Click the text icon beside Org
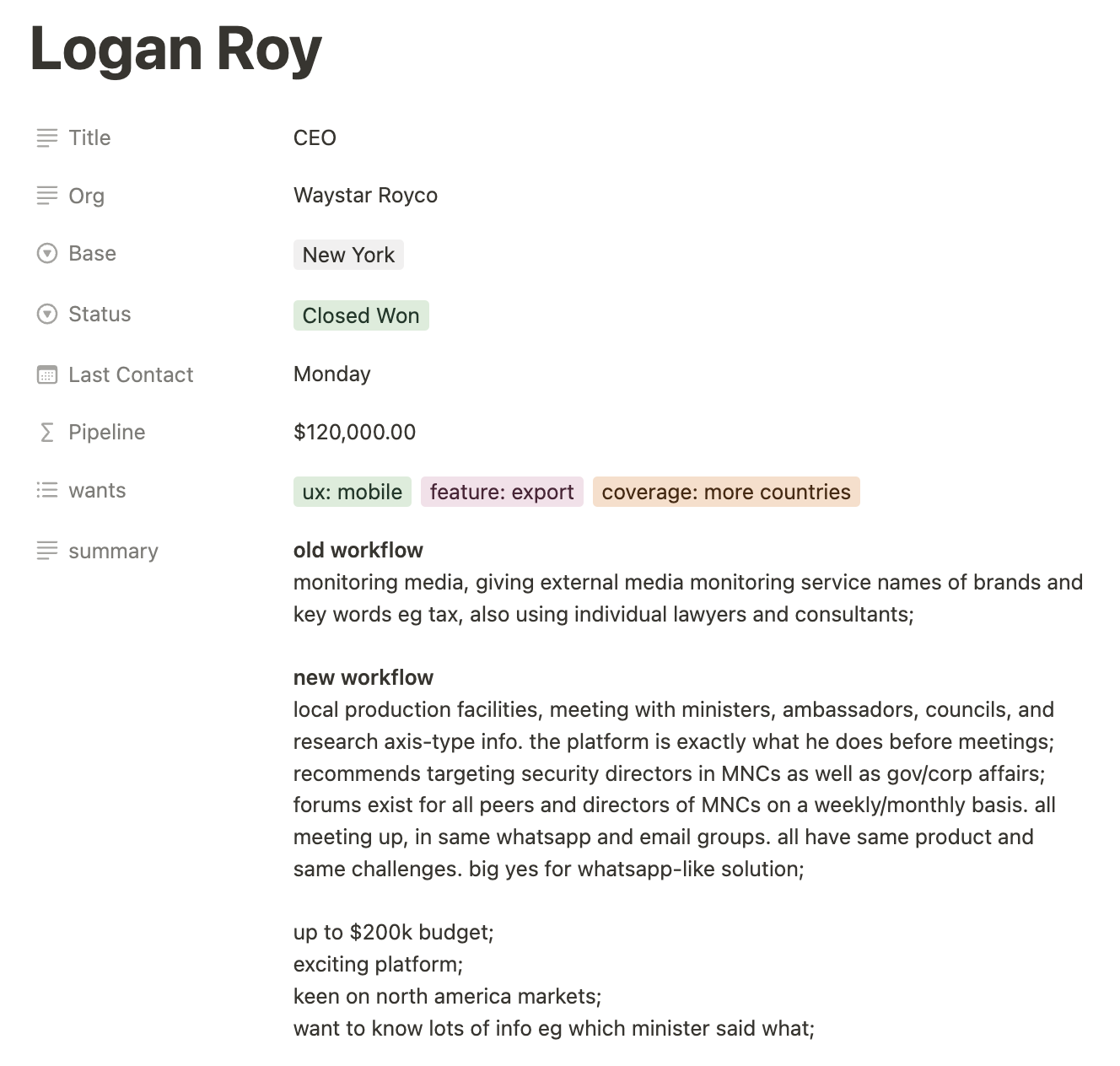This screenshot has width=1120, height=1066. tap(47, 196)
